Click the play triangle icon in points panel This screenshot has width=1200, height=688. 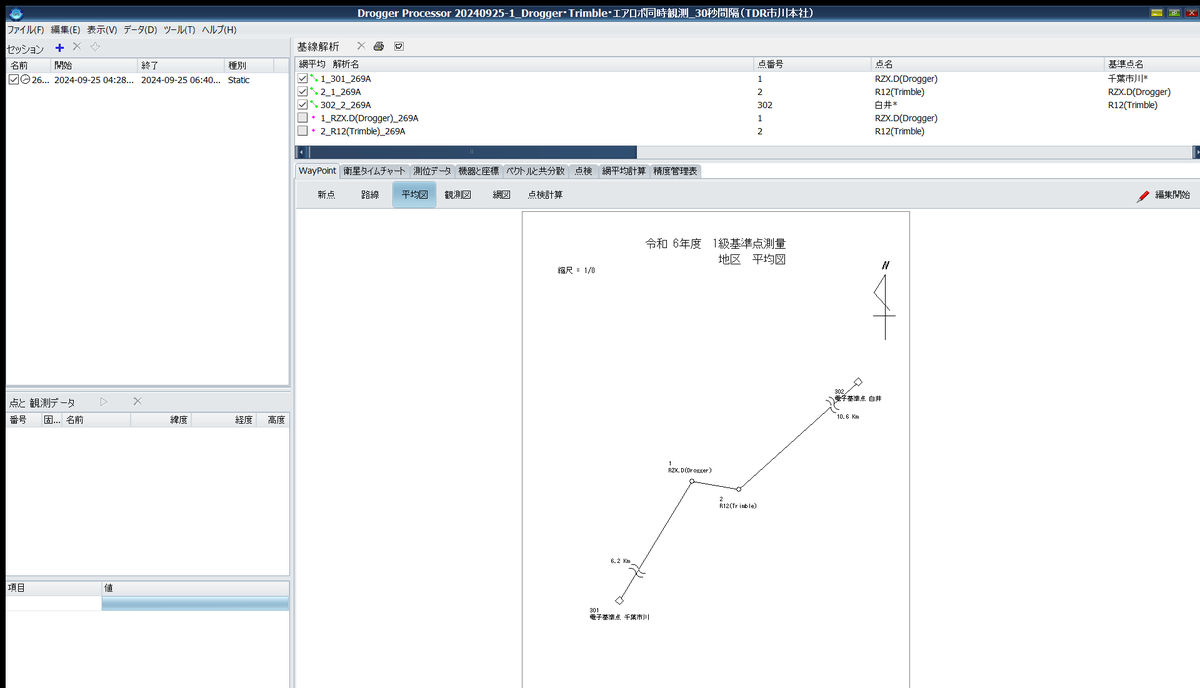(x=103, y=402)
